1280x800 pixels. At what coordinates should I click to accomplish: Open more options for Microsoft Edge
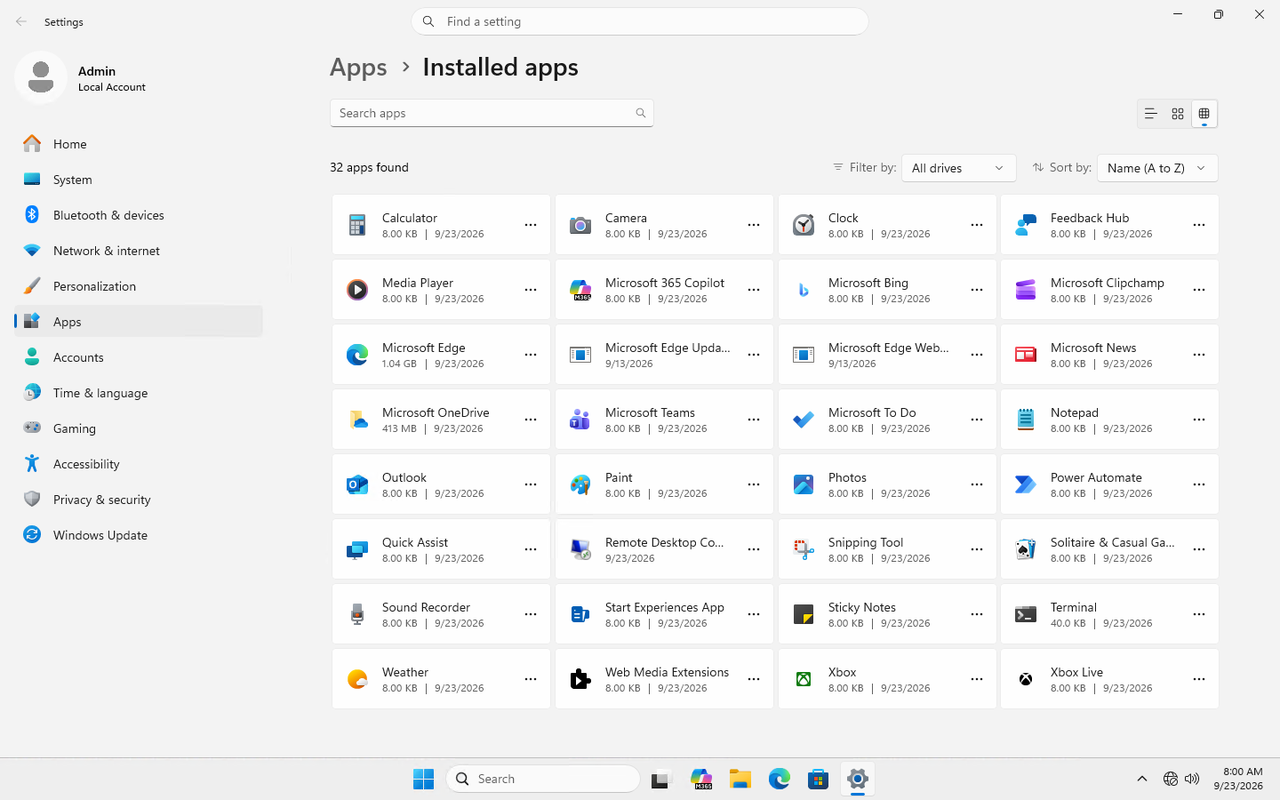point(531,355)
